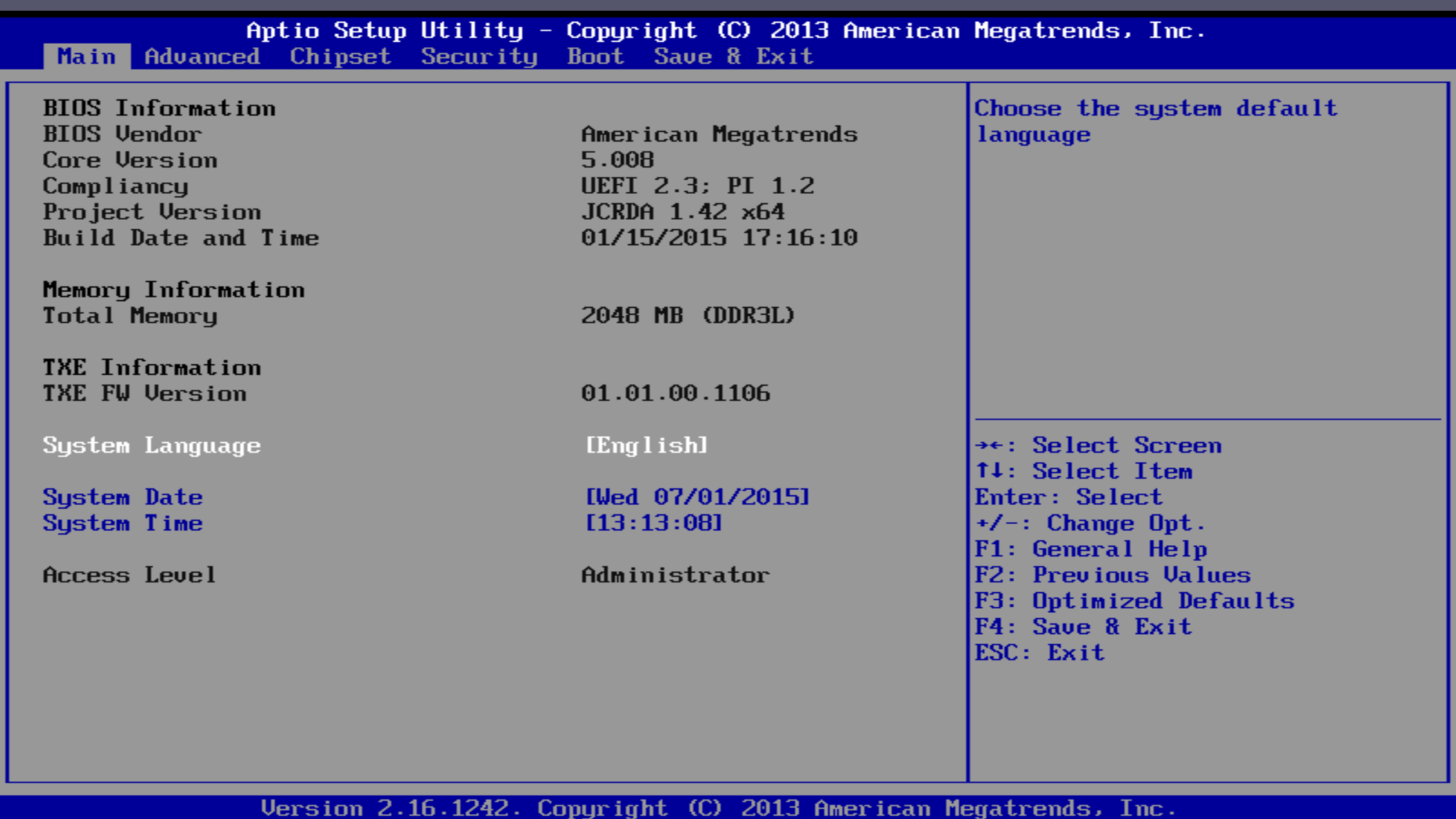Click the up-down arrows Select Item hint
Image resolution: width=1456 pixels, height=819 pixels.
[x=1084, y=471]
